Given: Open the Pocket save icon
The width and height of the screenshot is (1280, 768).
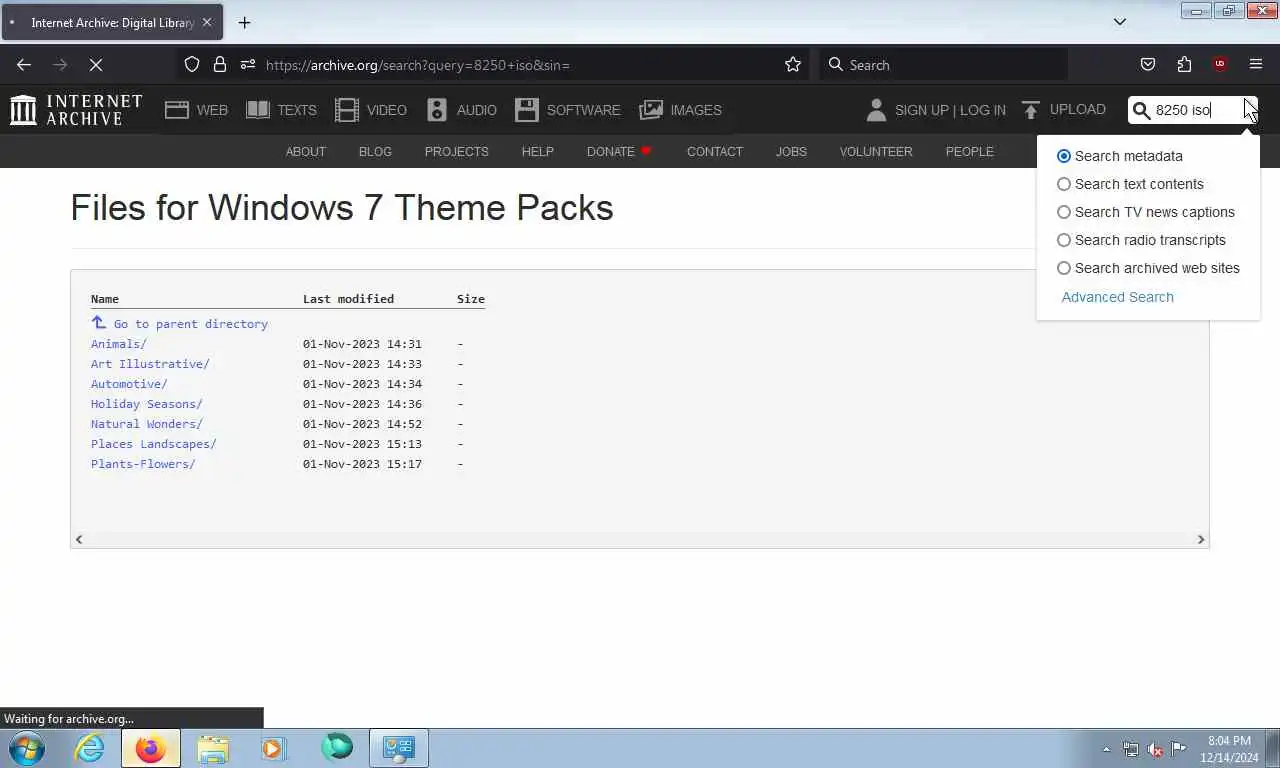Looking at the screenshot, I should pyautogui.click(x=1148, y=65).
